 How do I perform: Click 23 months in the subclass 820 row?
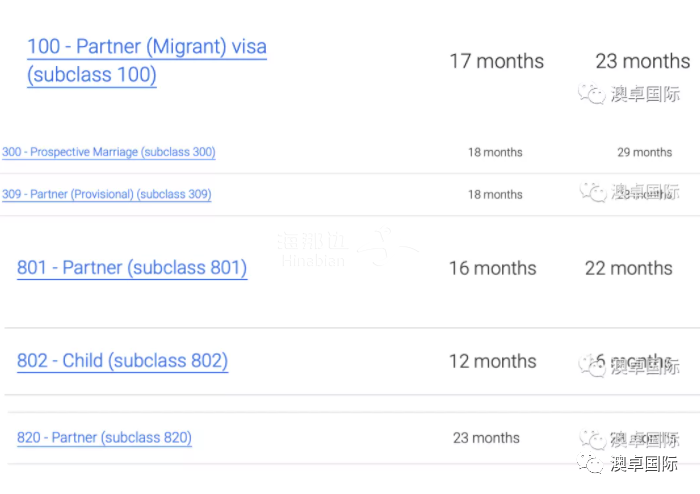point(486,438)
